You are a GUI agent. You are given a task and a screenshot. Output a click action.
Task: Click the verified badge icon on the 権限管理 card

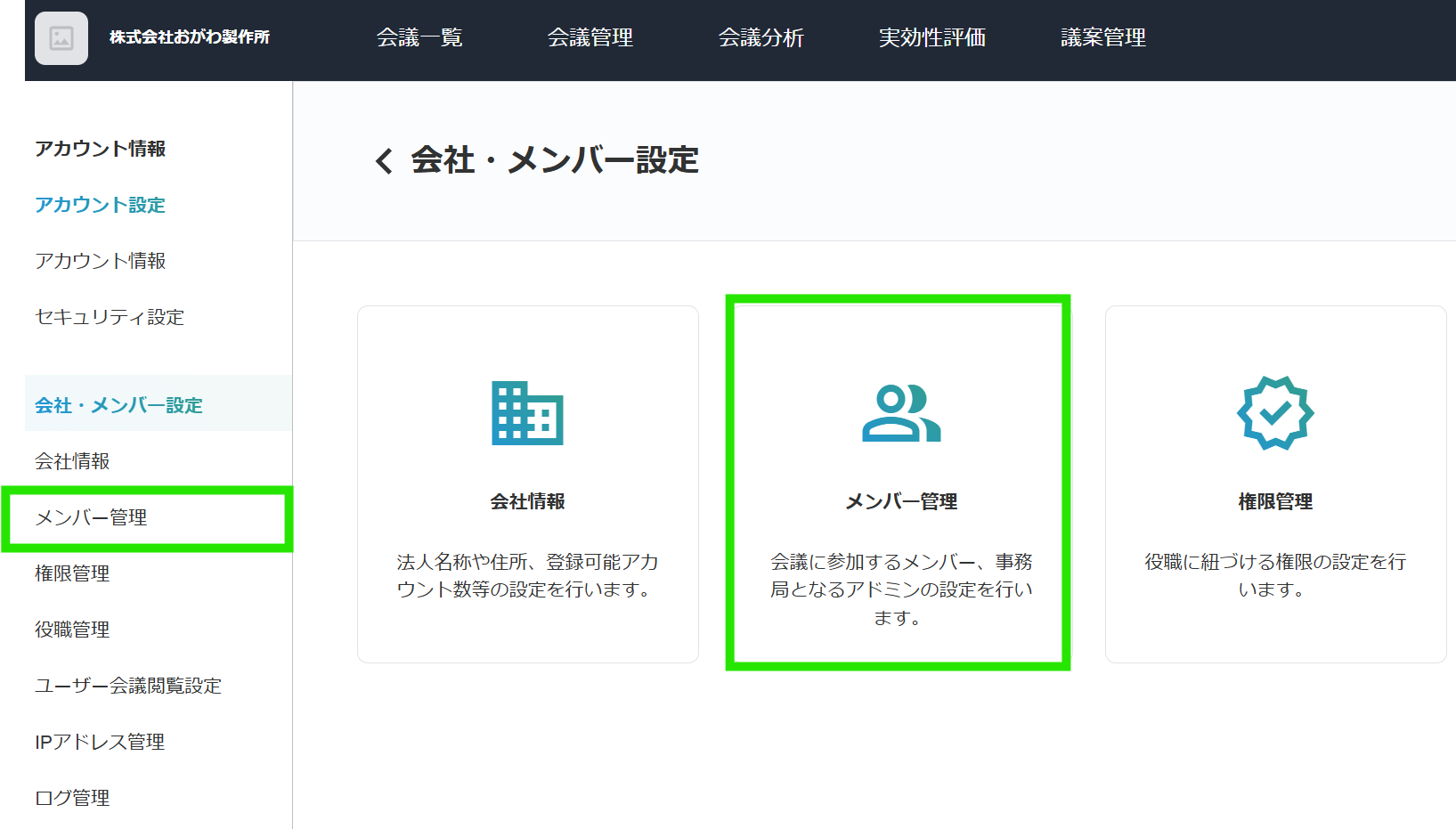pos(1274,412)
